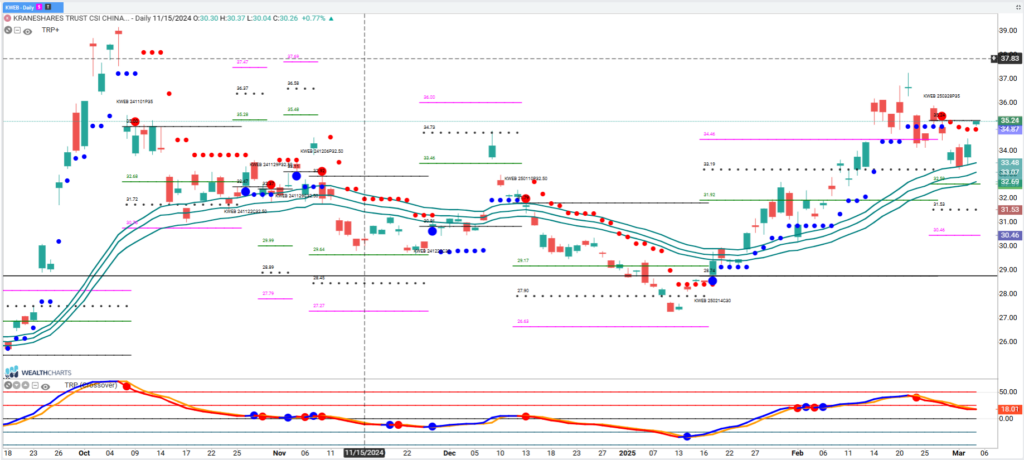1024x460 pixels.
Task: Click the Oct label on time axis
Action: coord(84,452)
